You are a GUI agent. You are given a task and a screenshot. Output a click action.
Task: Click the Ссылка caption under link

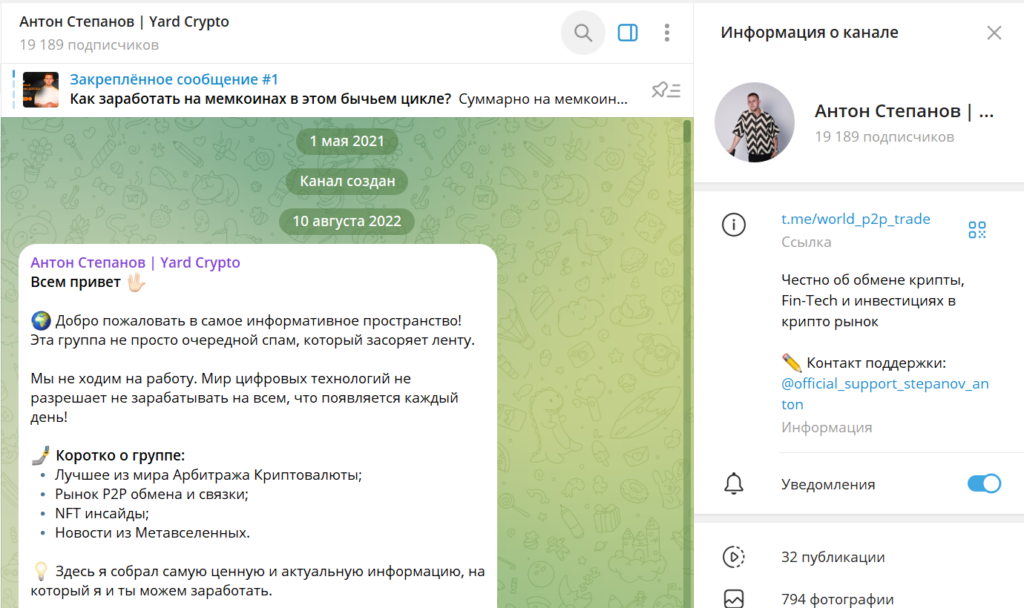pyautogui.click(x=806, y=242)
